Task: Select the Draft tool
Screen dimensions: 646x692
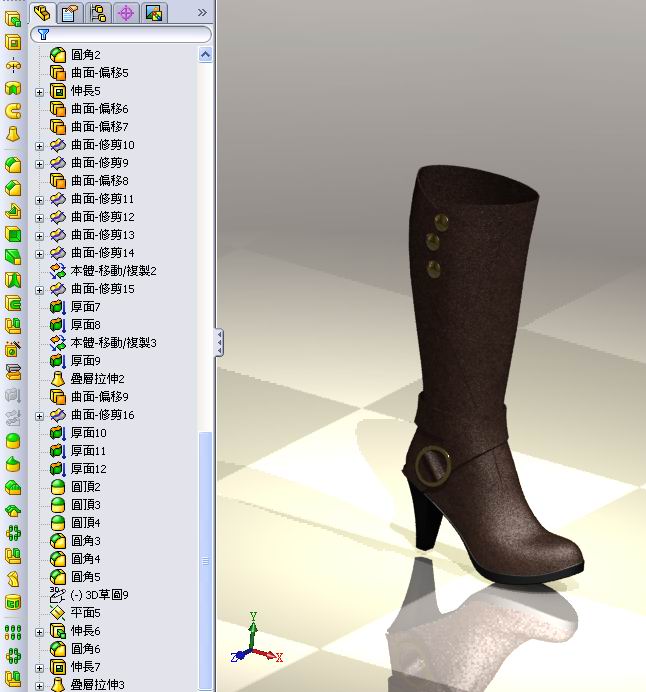Action: (x=13, y=256)
